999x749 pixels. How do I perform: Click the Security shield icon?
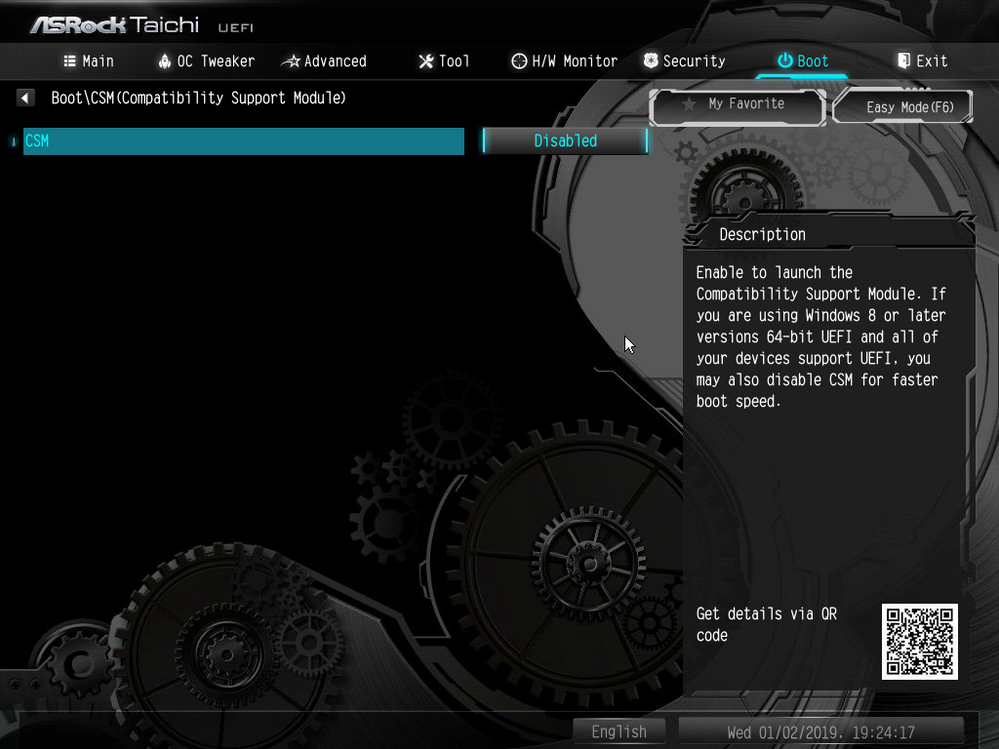pyautogui.click(x=650, y=61)
